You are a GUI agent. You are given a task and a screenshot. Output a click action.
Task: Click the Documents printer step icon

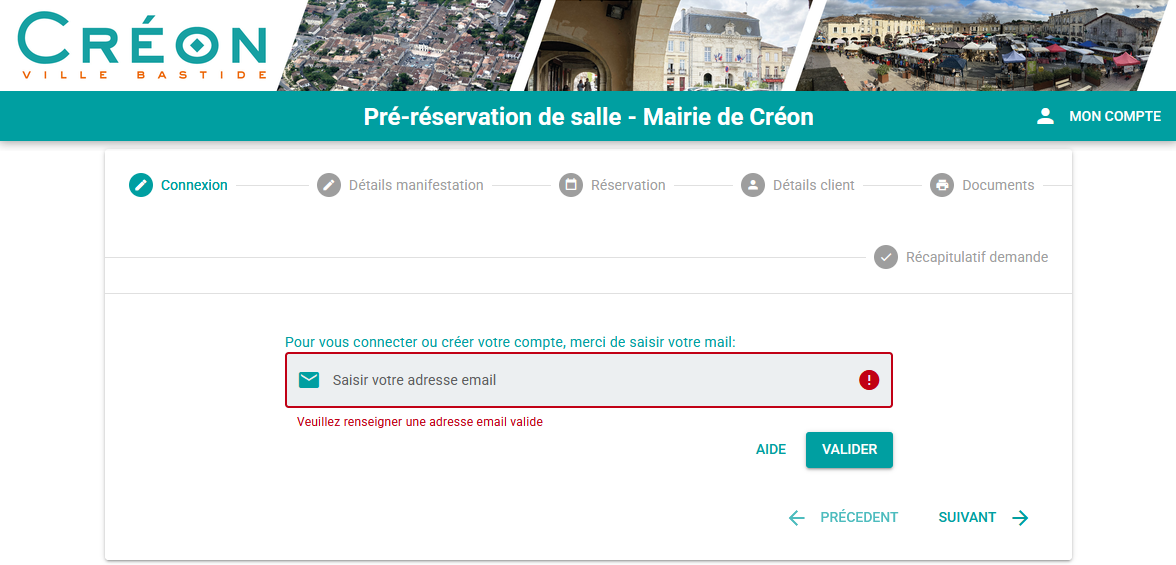click(x=942, y=185)
